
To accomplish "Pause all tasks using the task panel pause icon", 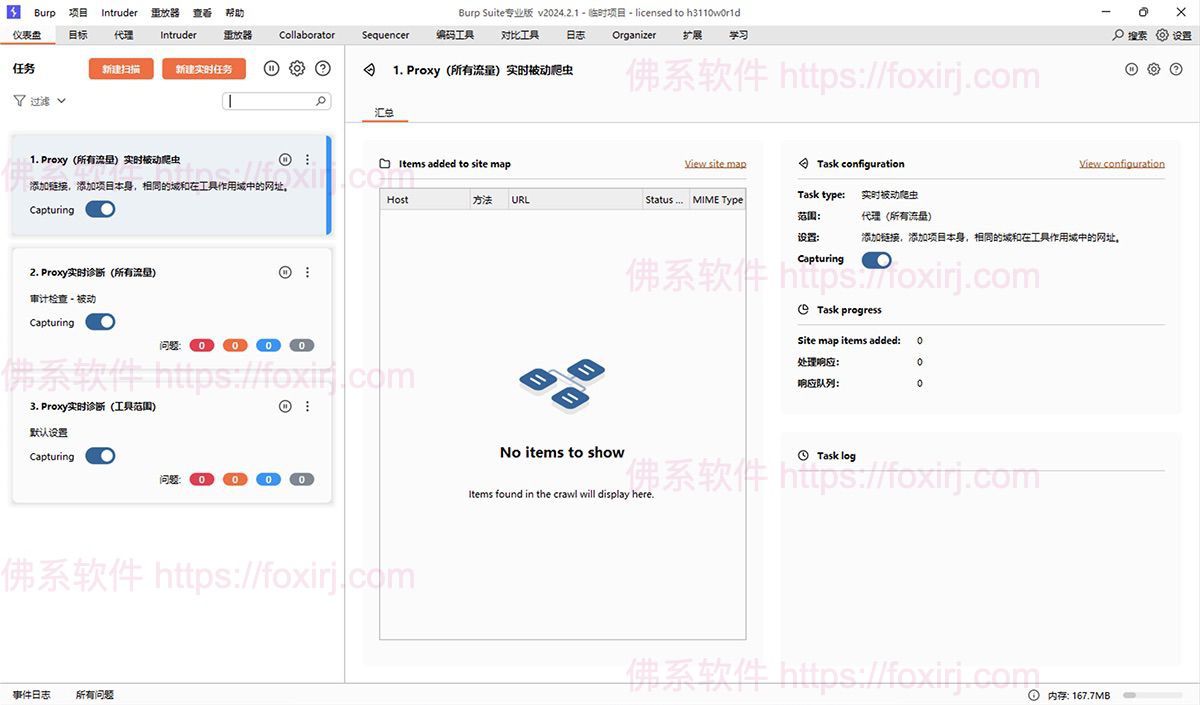I will click(271, 69).
